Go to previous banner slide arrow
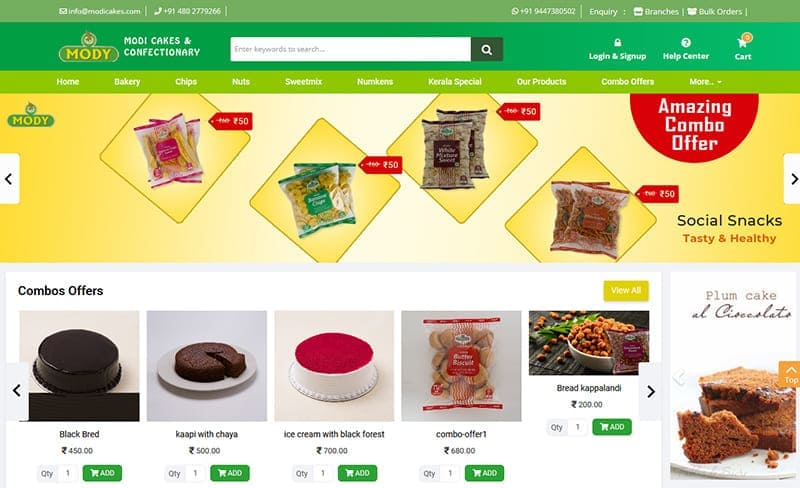The image size is (800, 488). (9, 179)
